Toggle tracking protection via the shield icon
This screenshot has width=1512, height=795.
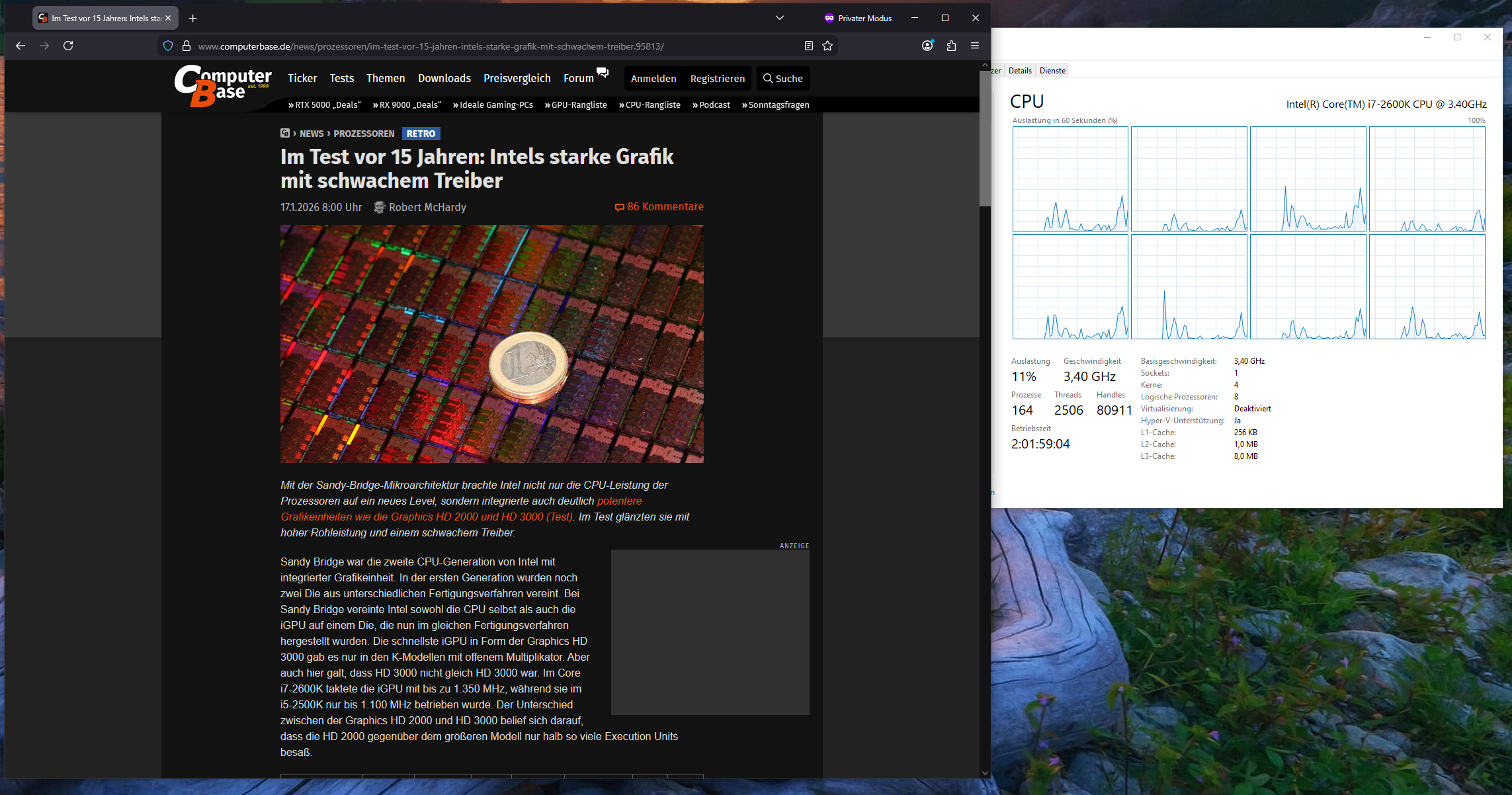click(x=167, y=46)
